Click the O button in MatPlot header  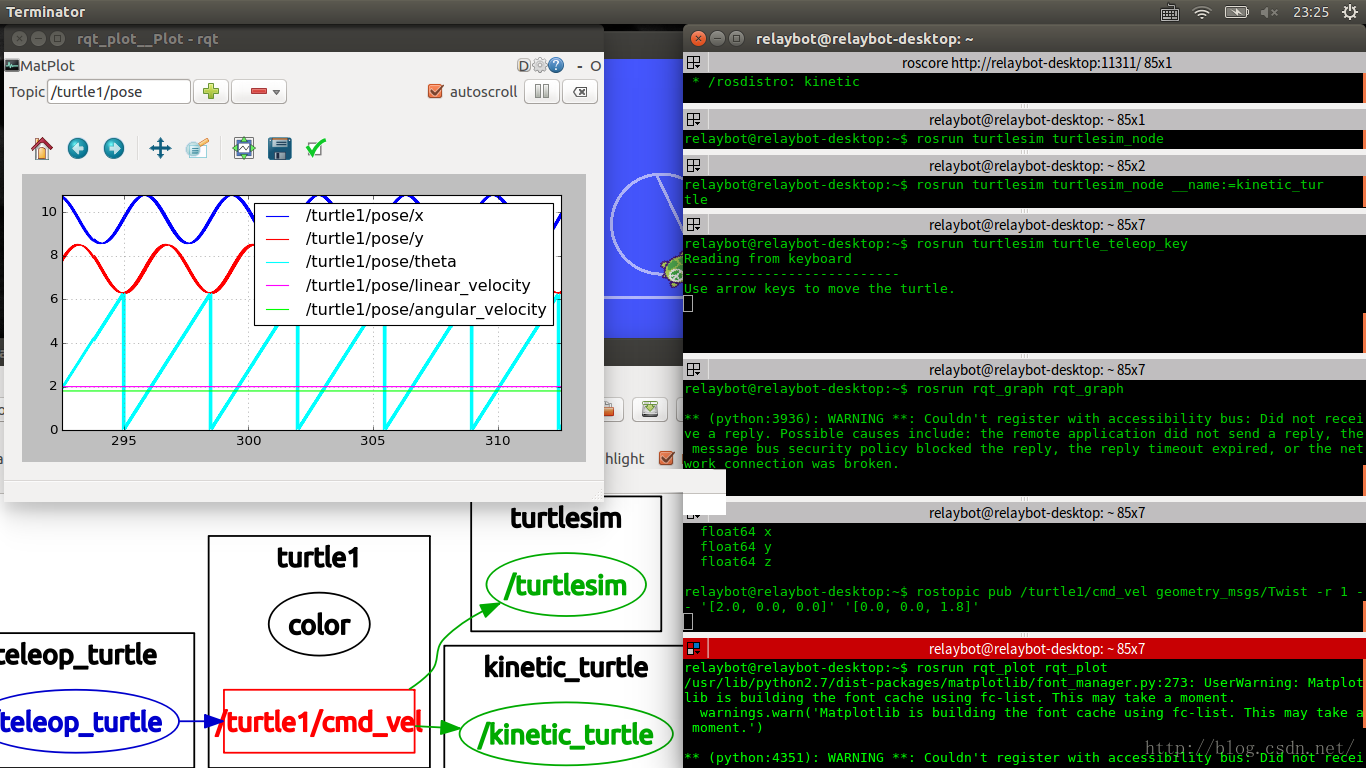595,66
